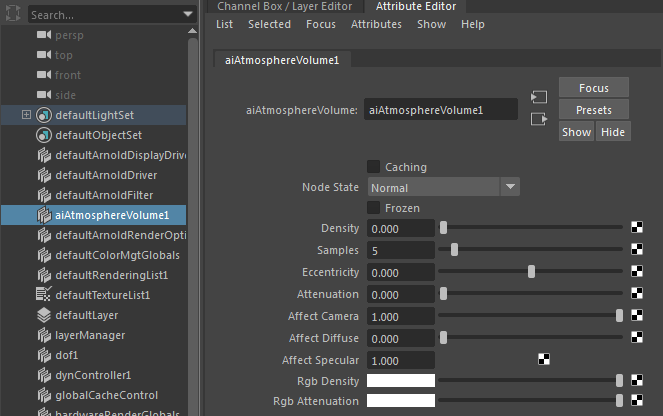
Task: Click the Eccentricity map checker icon
Action: click(637, 271)
